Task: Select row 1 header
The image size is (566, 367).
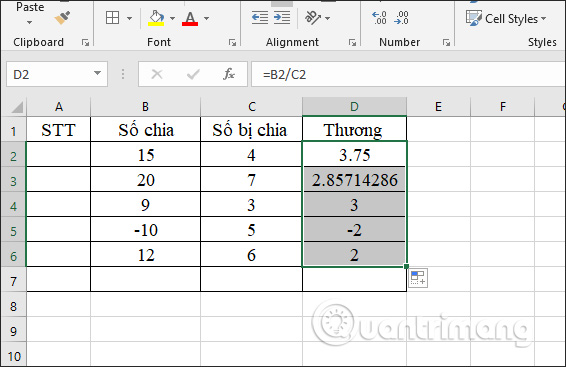Action: pyautogui.click(x=14, y=130)
